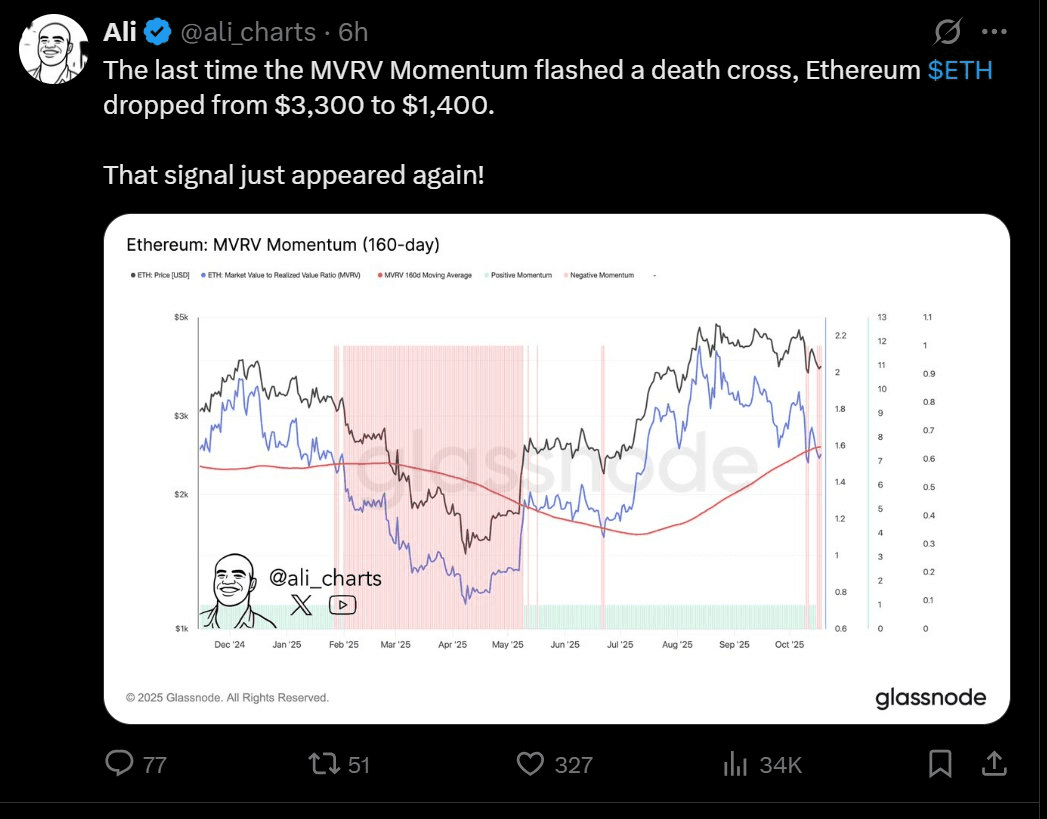Open view analytics bar-chart icon

click(x=736, y=764)
